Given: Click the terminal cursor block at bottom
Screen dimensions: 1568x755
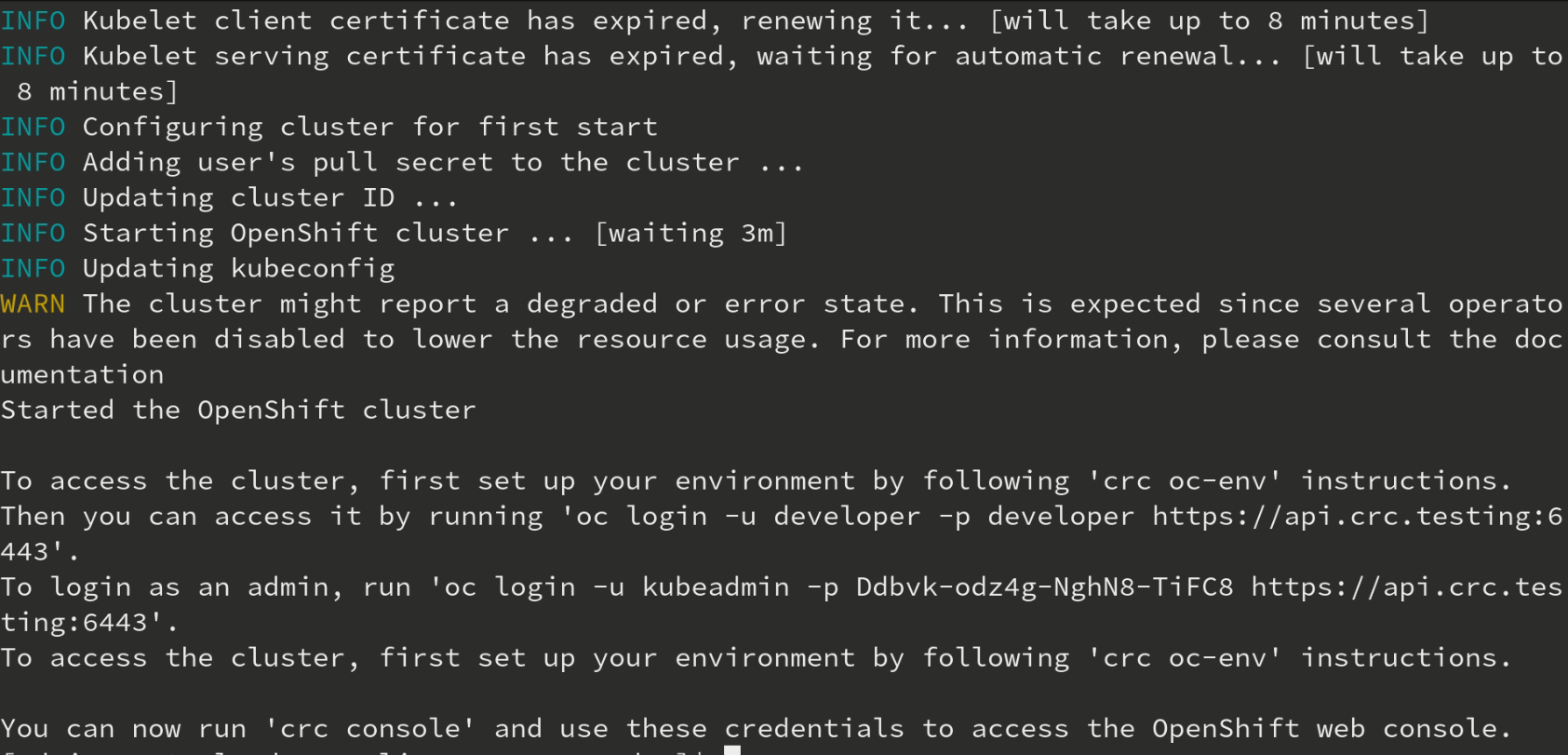Looking at the screenshot, I should point(732,750).
